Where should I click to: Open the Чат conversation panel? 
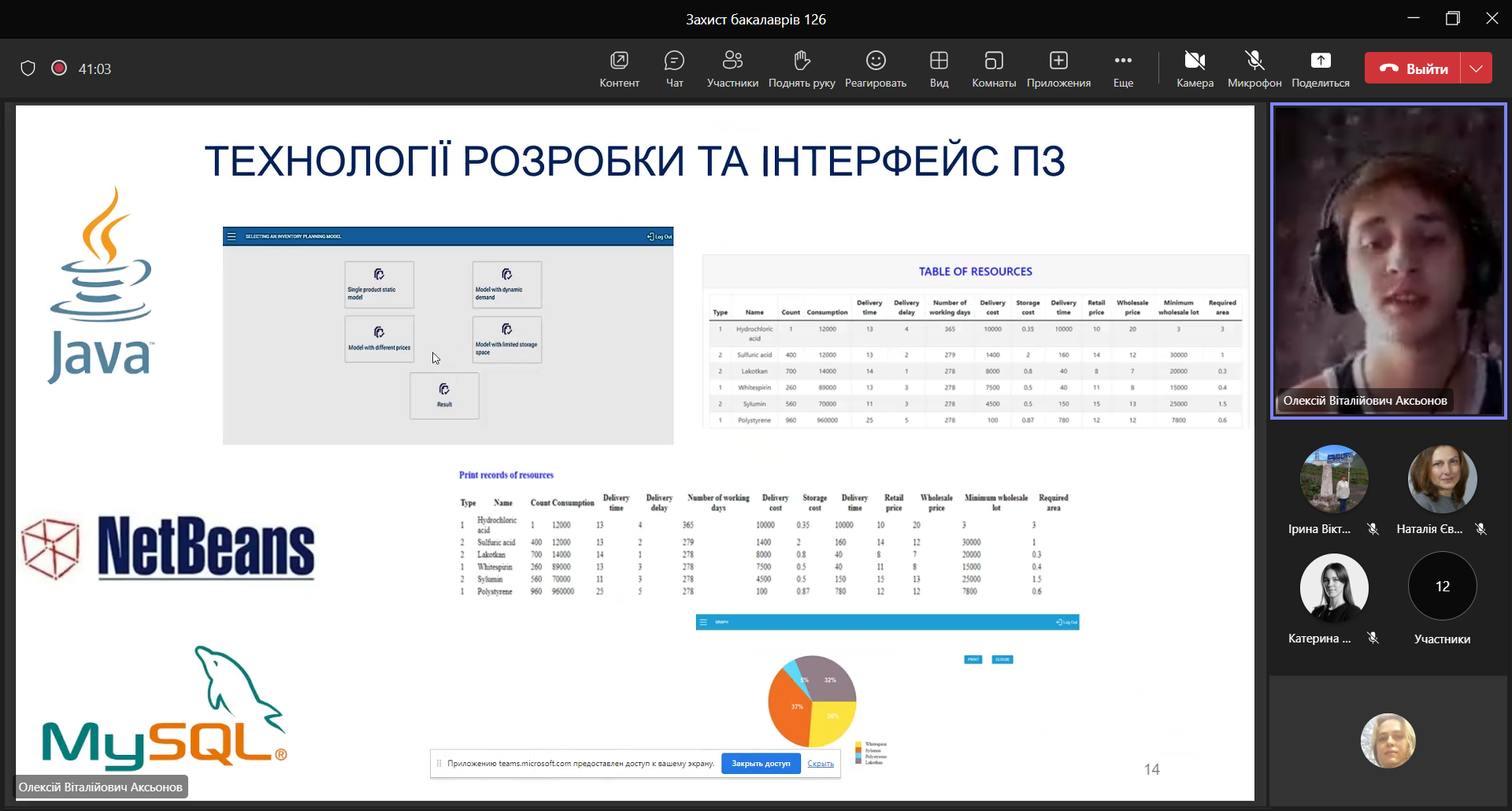pos(674,69)
